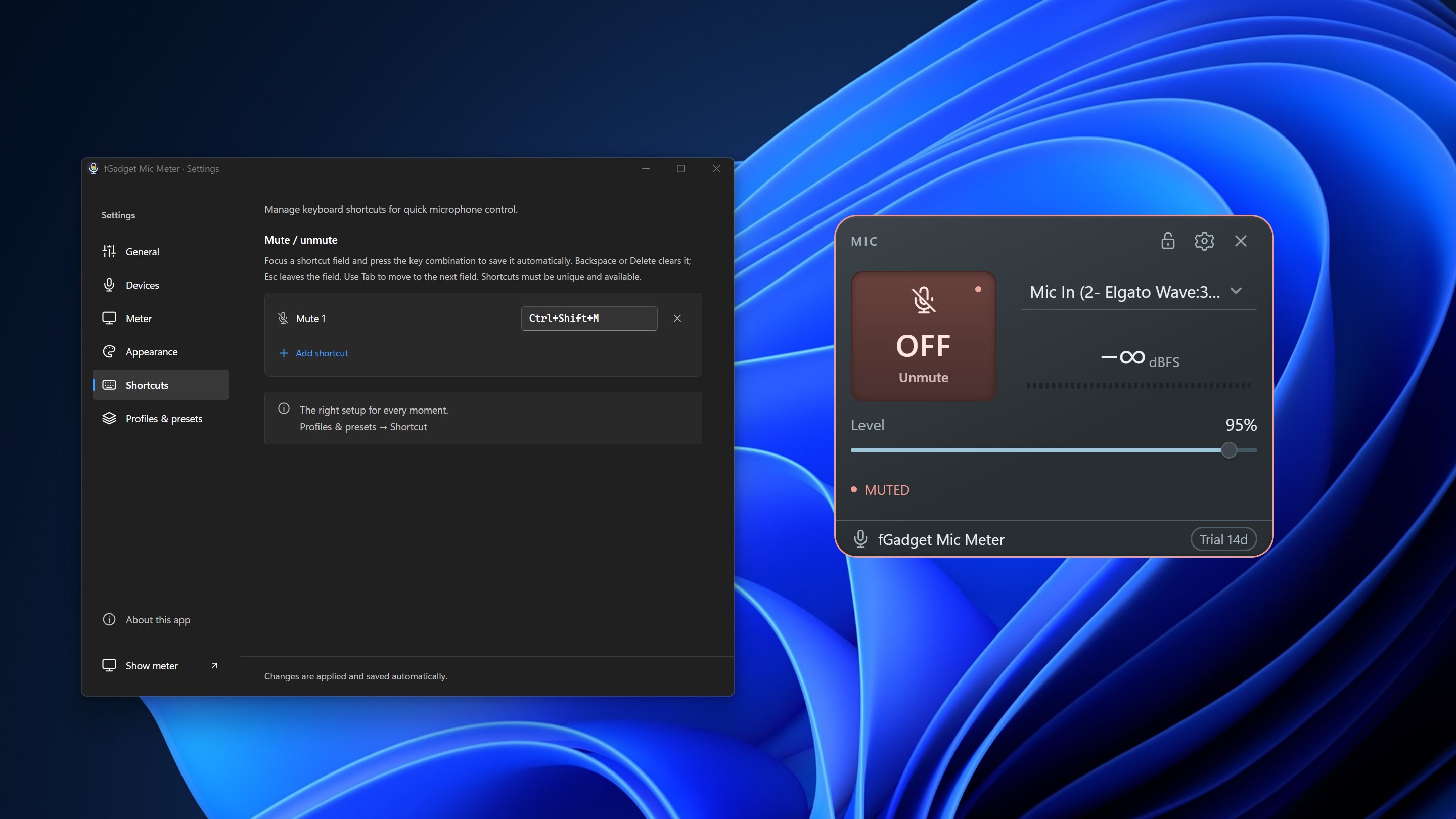Go to Meter settings section
This screenshot has height=819, width=1456.
tap(161, 318)
